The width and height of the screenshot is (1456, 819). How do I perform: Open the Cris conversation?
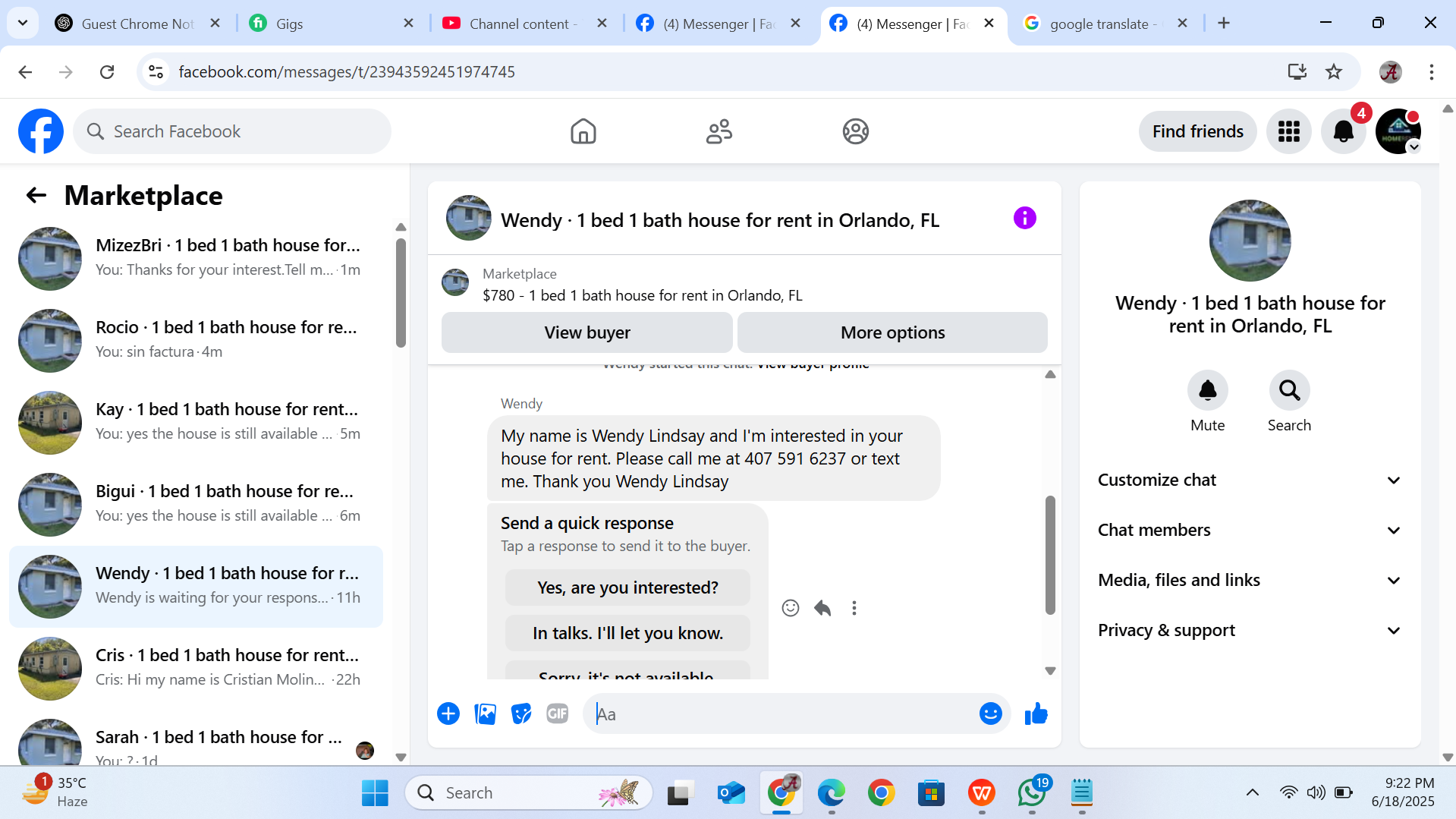pyautogui.click(x=196, y=668)
